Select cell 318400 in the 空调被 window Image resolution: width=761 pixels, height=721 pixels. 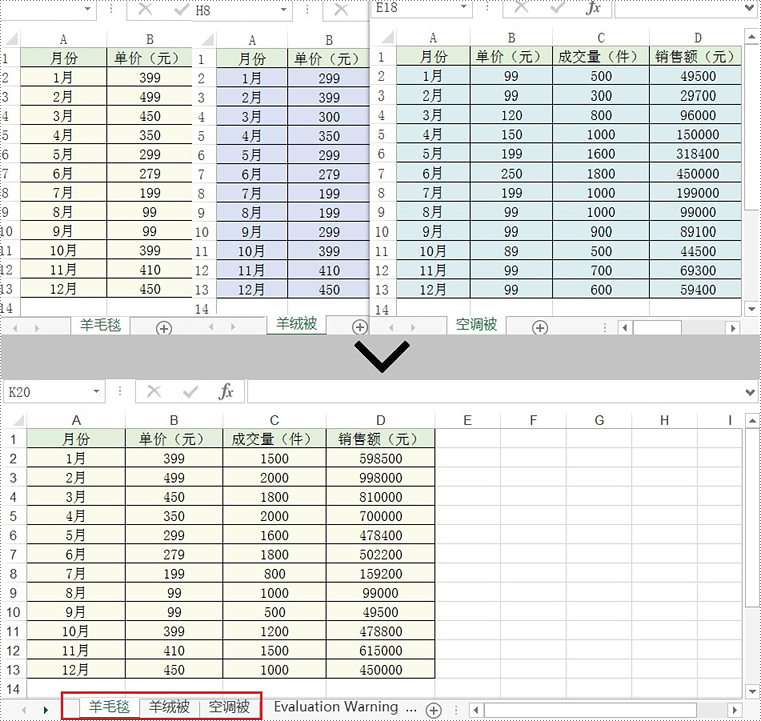coord(697,154)
